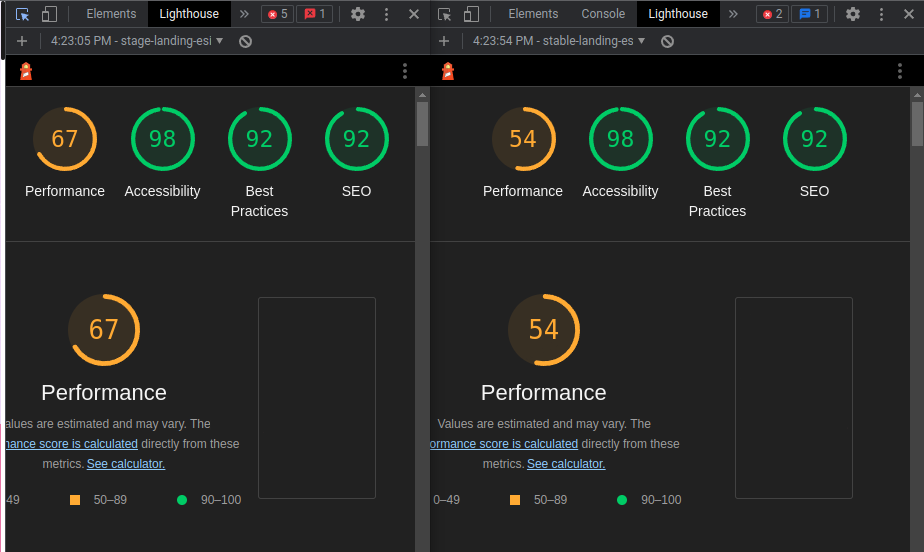
Task: Click the page screenshot thumbnail beside score 54
Action: tap(793, 397)
